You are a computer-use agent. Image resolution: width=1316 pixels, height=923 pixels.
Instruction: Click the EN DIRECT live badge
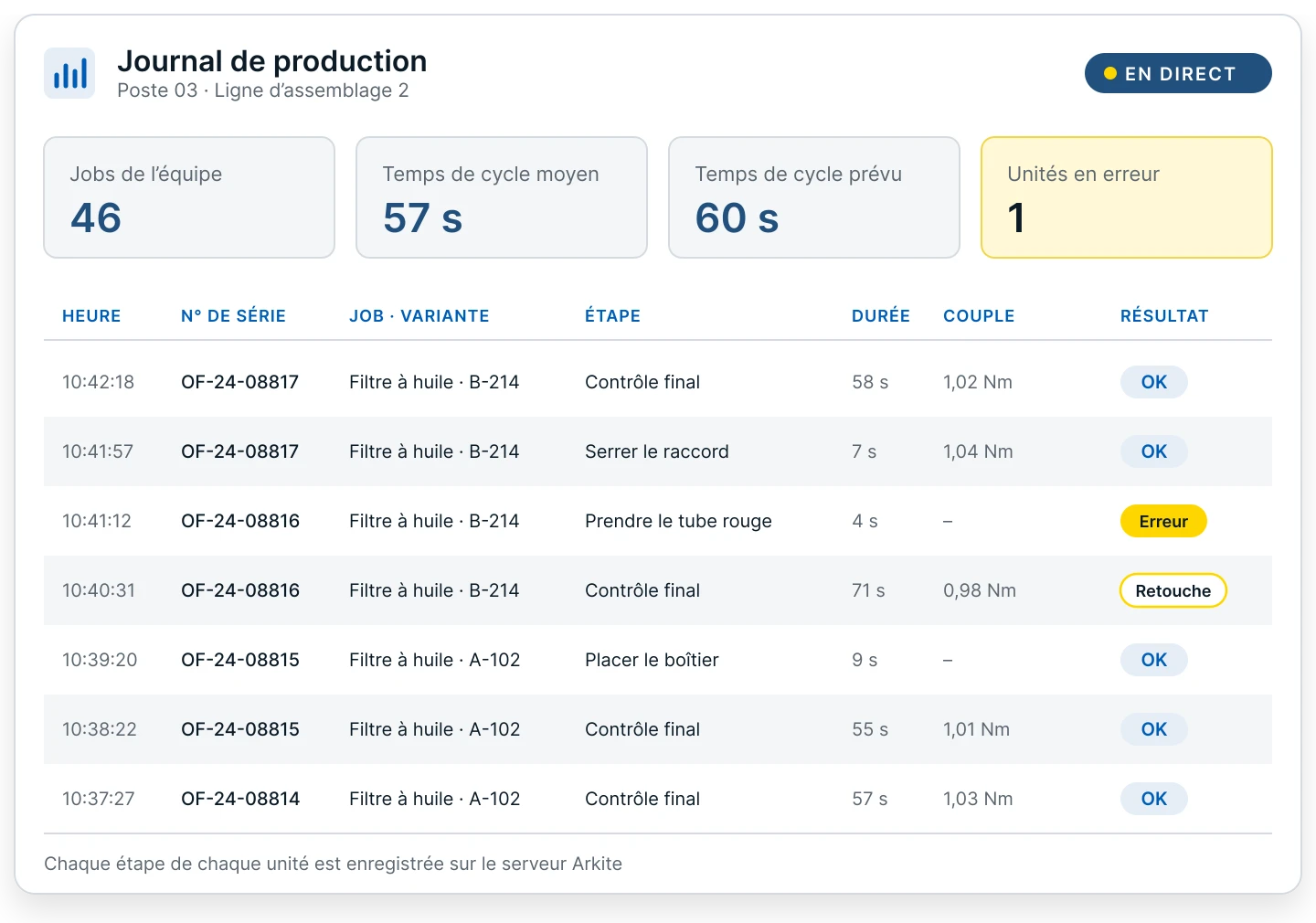point(1178,73)
